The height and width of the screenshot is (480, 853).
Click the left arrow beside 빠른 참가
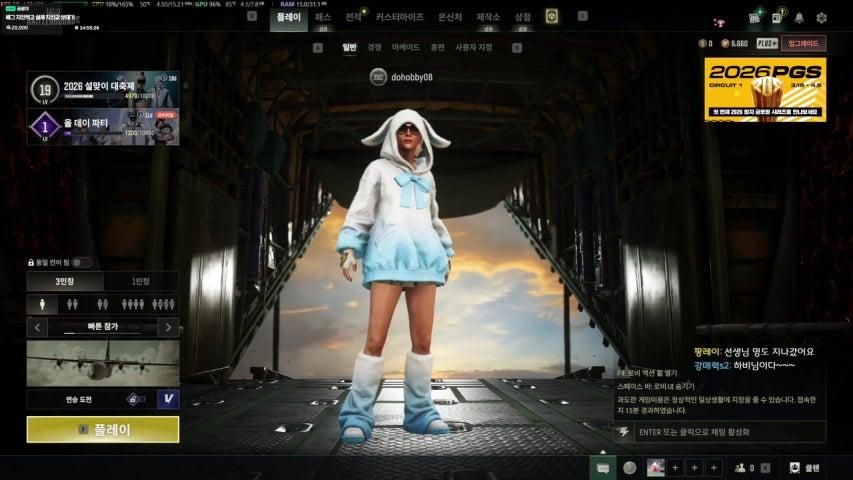coord(37,327)
